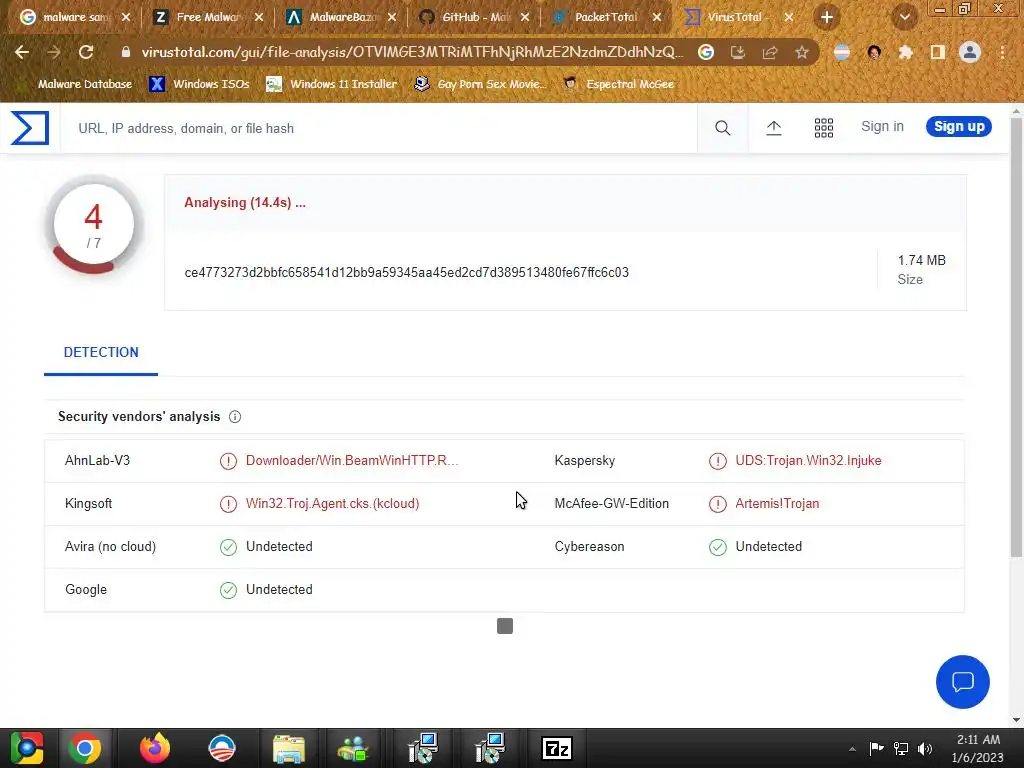Open Chrome three-dot menu

pyautogui.click(x=1002, y=52)
